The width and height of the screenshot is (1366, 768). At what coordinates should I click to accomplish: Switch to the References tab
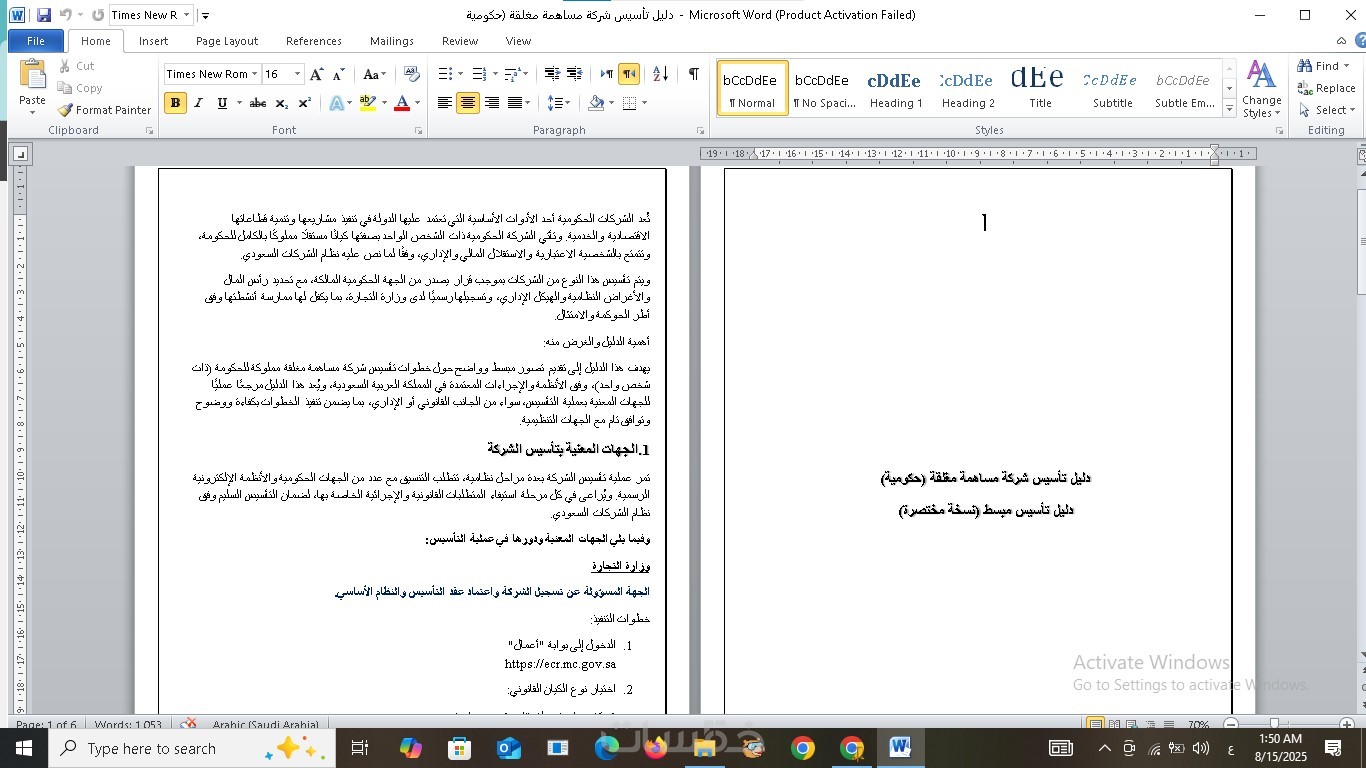tap(314, 41)
